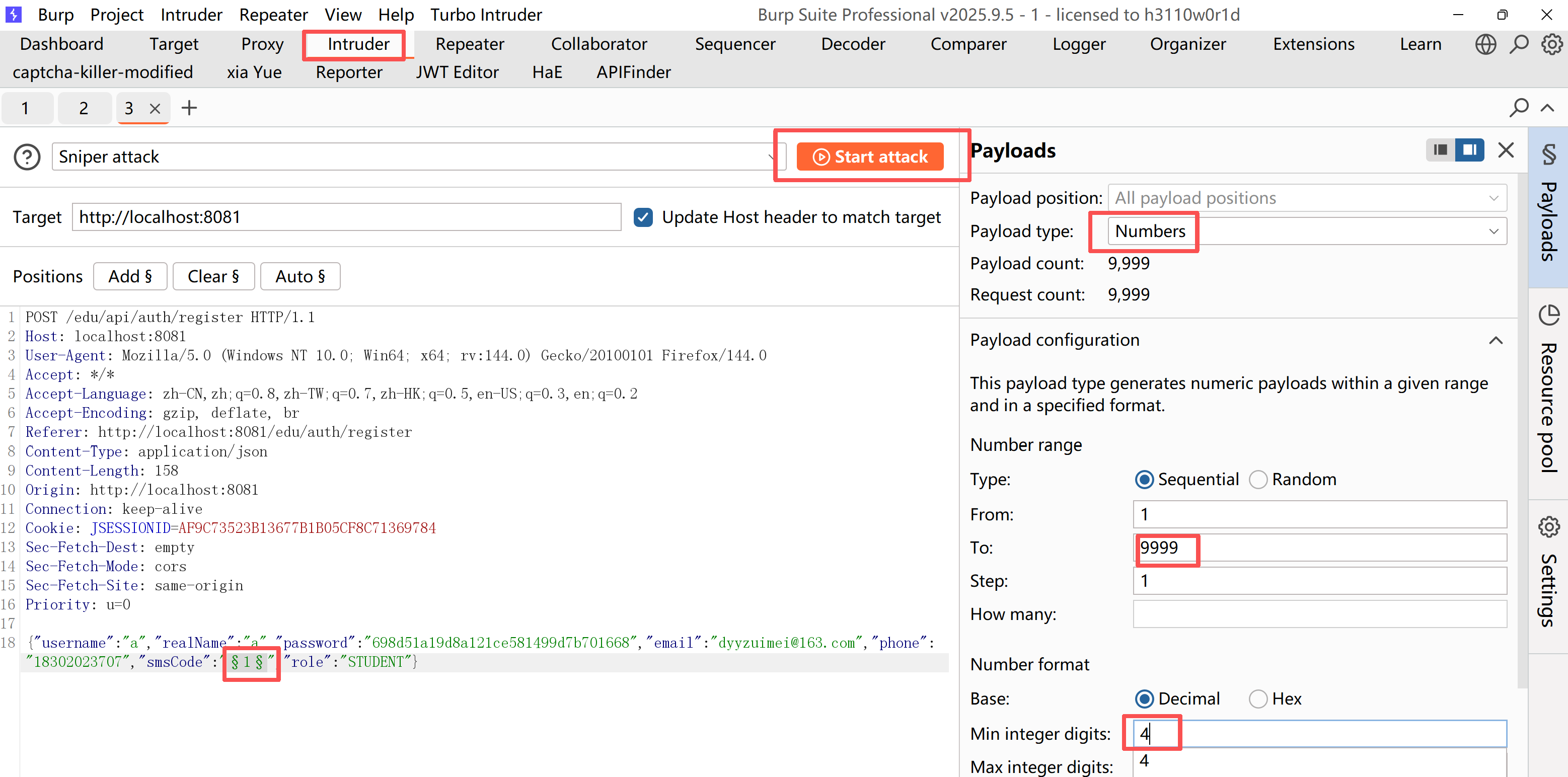
Task: Switch to the Repeater tab
Action: [x=469, y=44]
